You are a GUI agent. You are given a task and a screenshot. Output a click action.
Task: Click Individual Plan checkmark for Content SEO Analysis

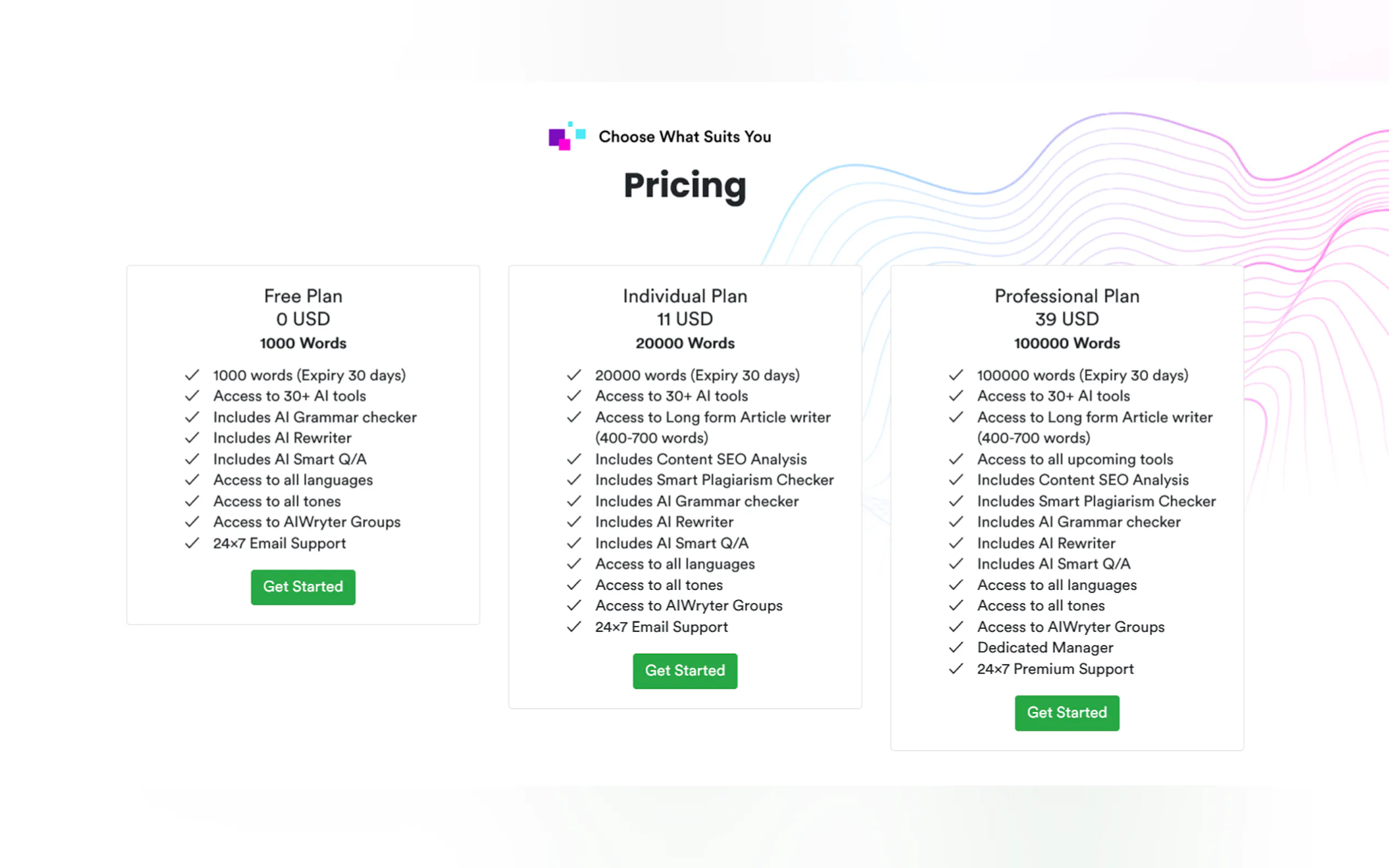pos(574,459)
